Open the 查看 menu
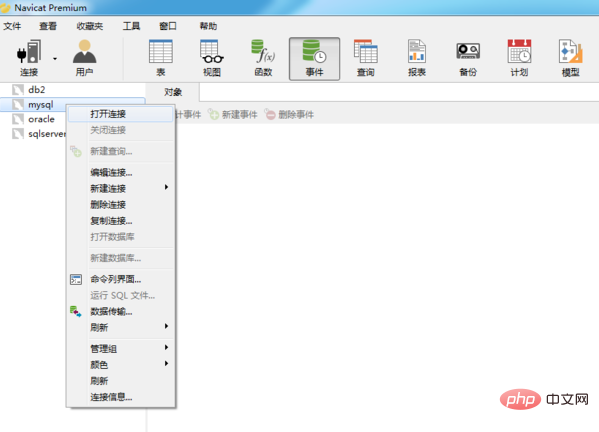The image size is (599, 432). pyautogui.click(x=48, y=26)
